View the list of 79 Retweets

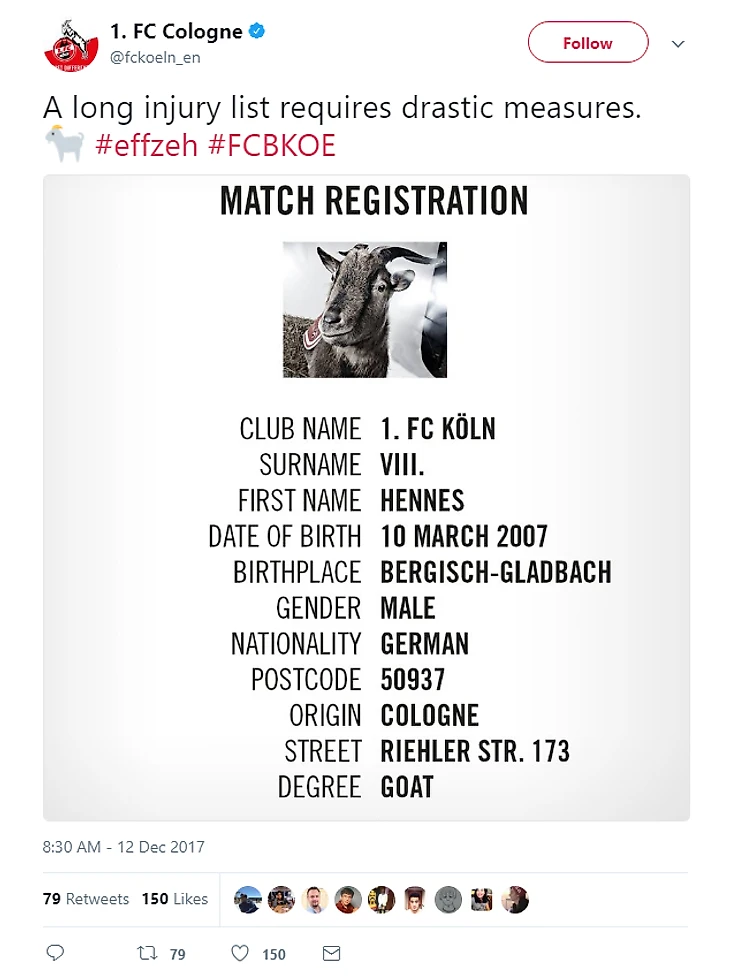click(86, 899)
